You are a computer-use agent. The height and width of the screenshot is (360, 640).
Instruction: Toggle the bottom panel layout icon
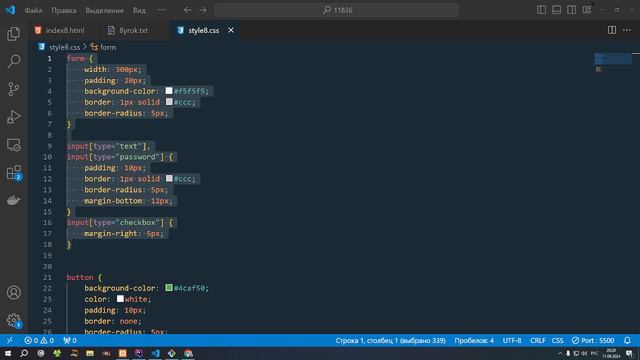coord(556,10)
